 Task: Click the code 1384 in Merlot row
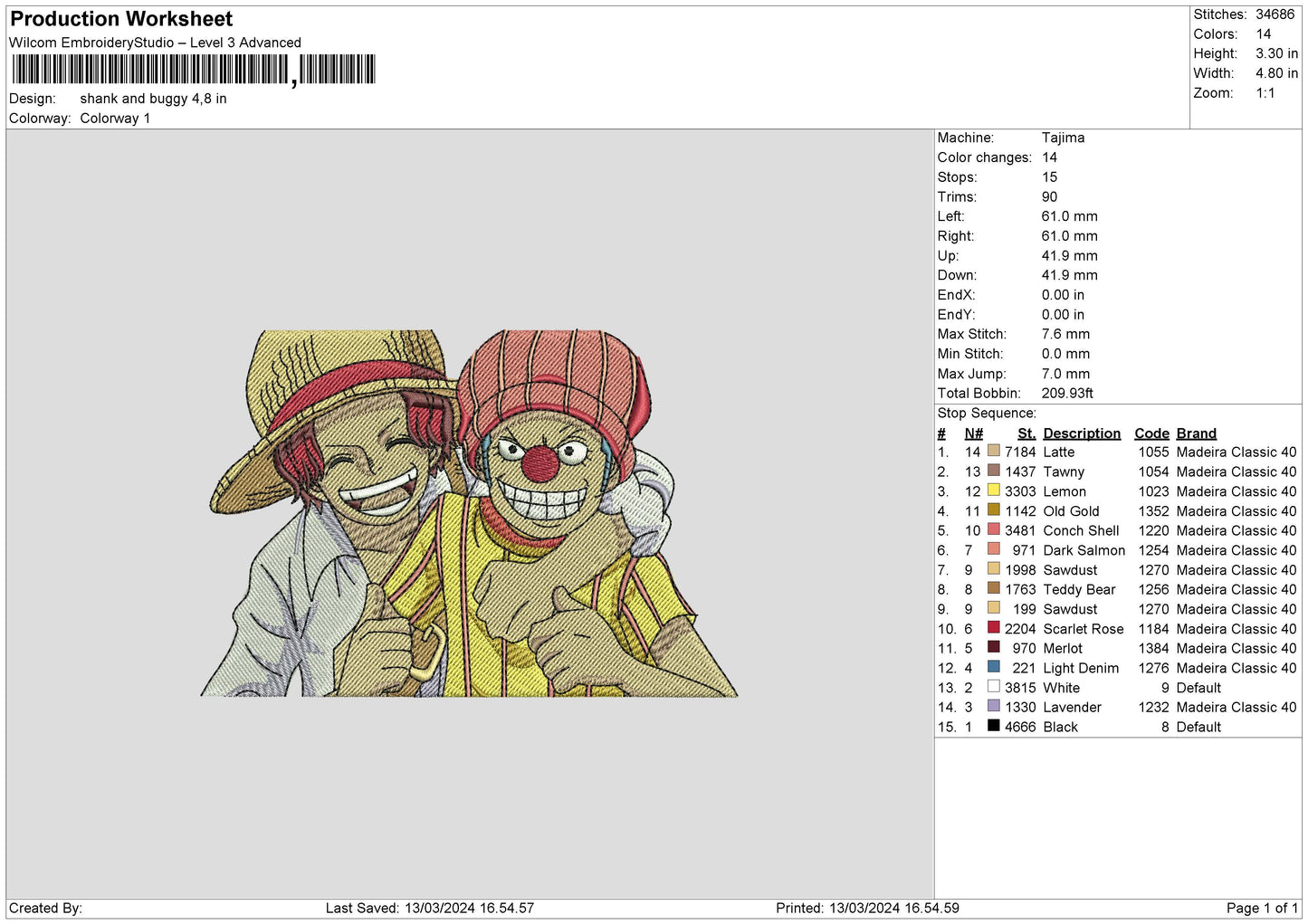click(x=1154, y=648)
